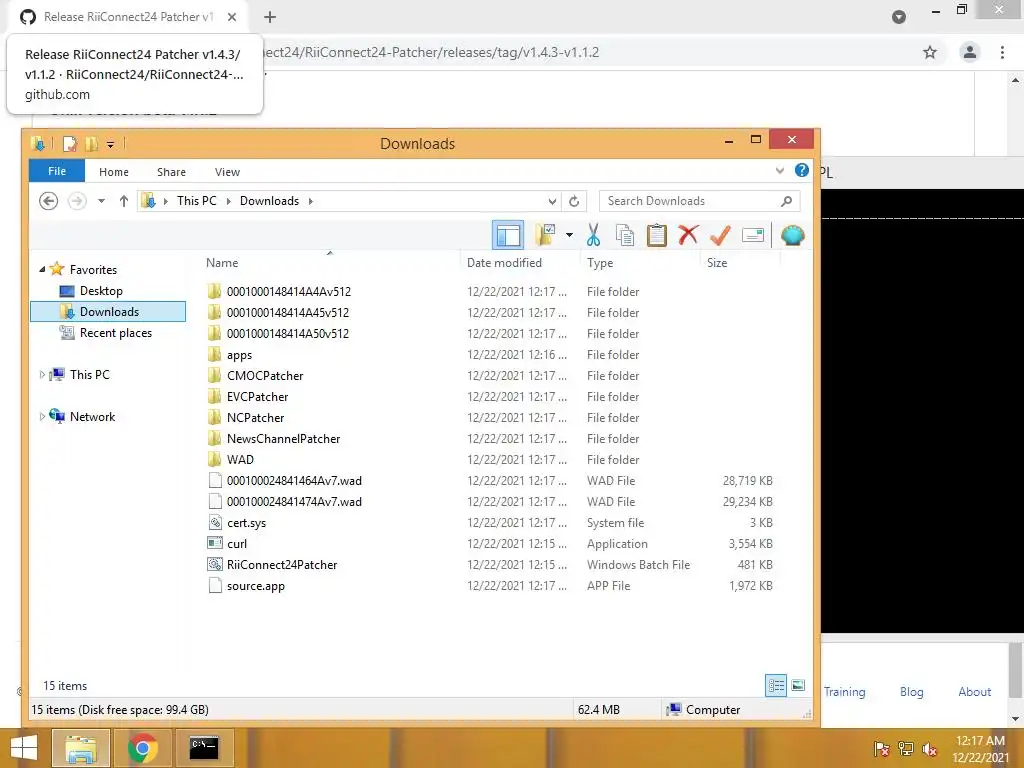The image size is (1024, 768).
Task: Click the blue shell icon in toolbar
Action: [792, 235]
